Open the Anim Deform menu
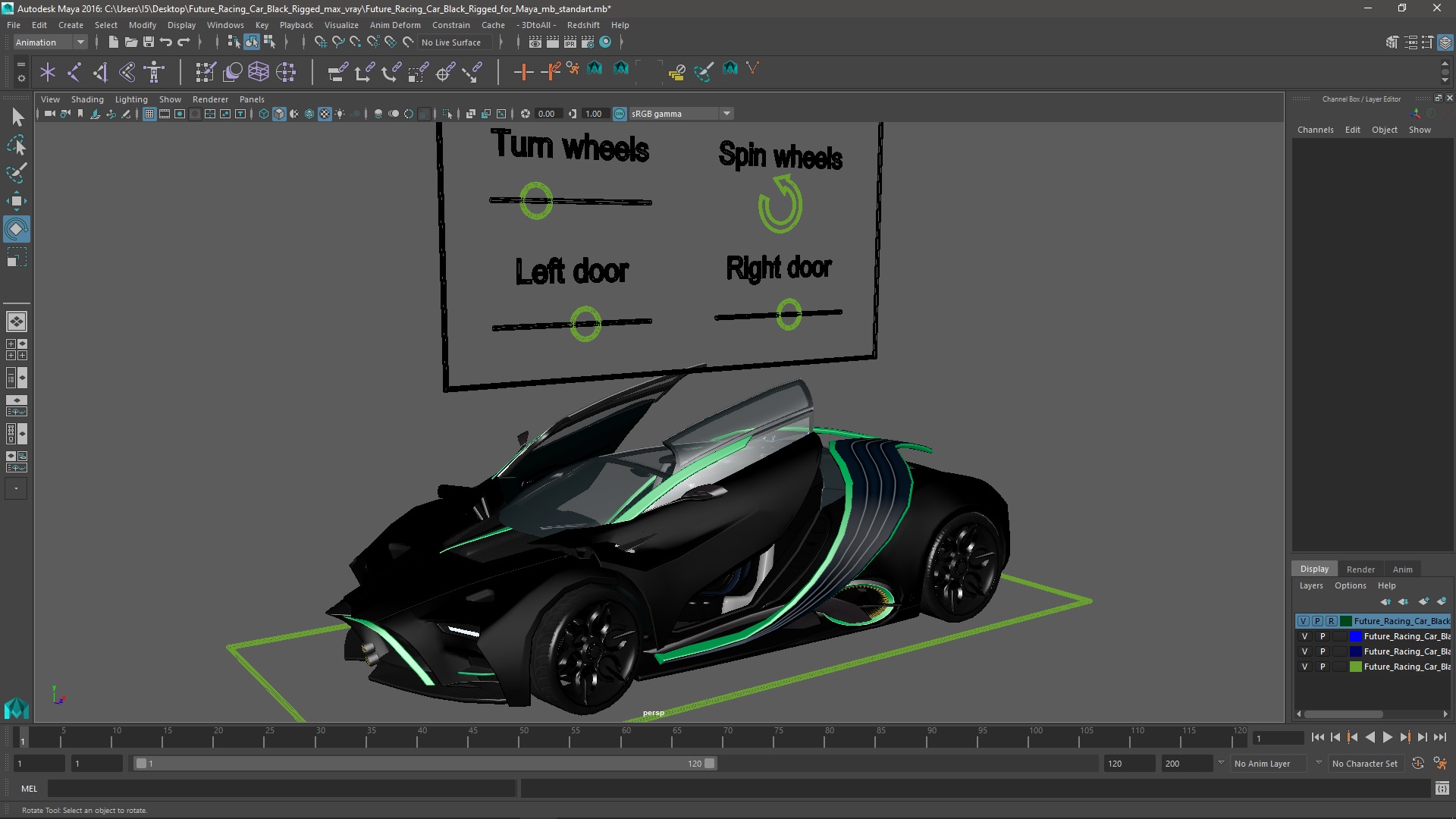 (395, 25)
